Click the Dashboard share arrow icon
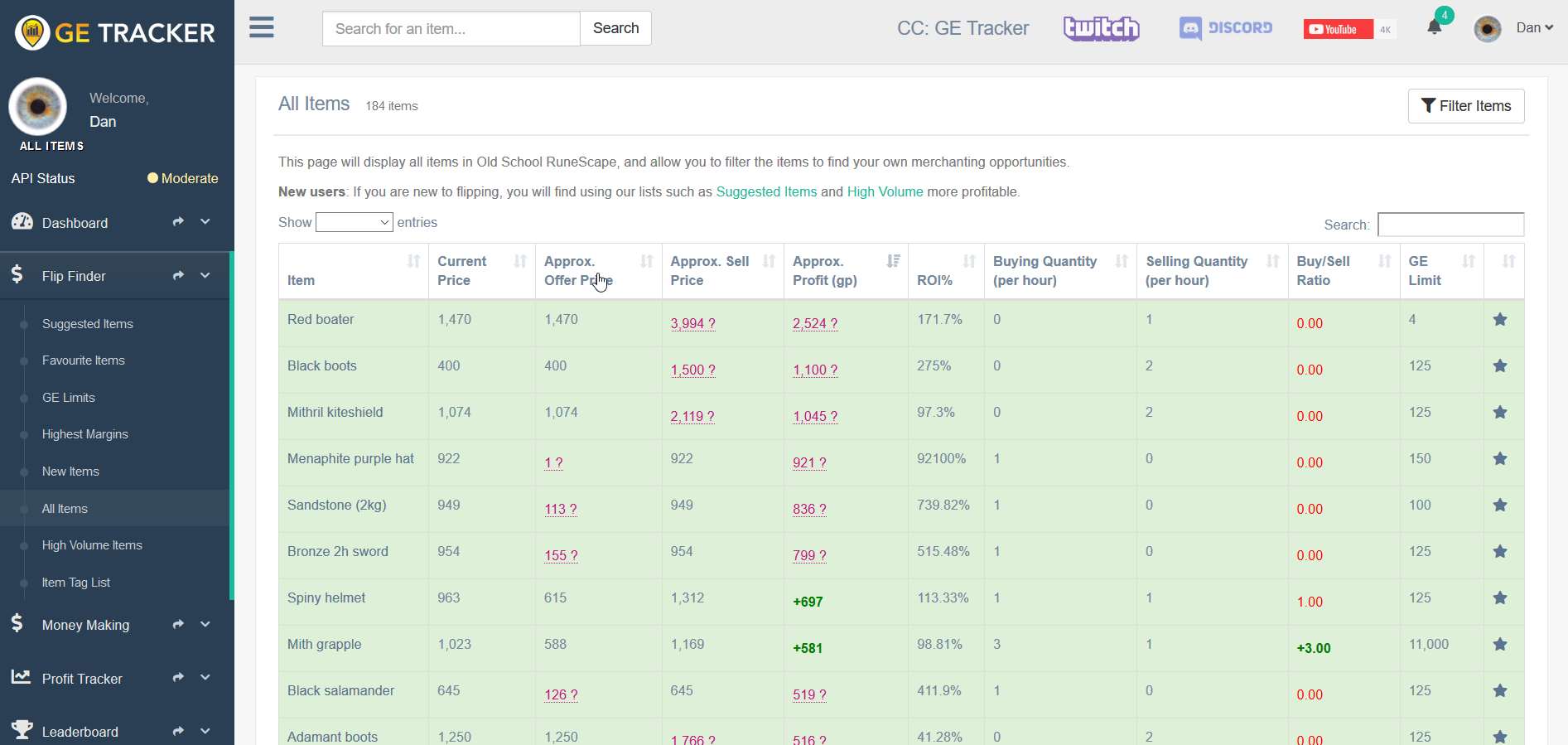Screen dimensions: 1568x745 178,222
